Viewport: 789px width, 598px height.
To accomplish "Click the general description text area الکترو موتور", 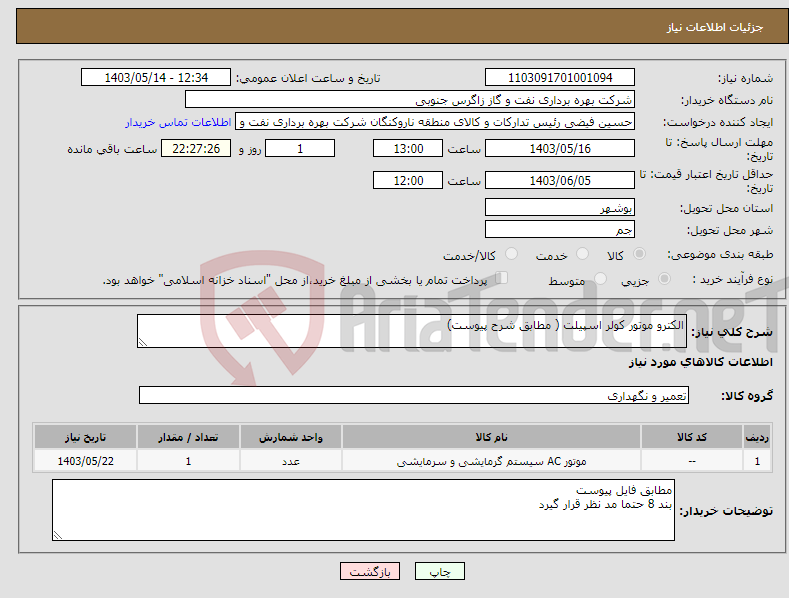I will point(412,331).
